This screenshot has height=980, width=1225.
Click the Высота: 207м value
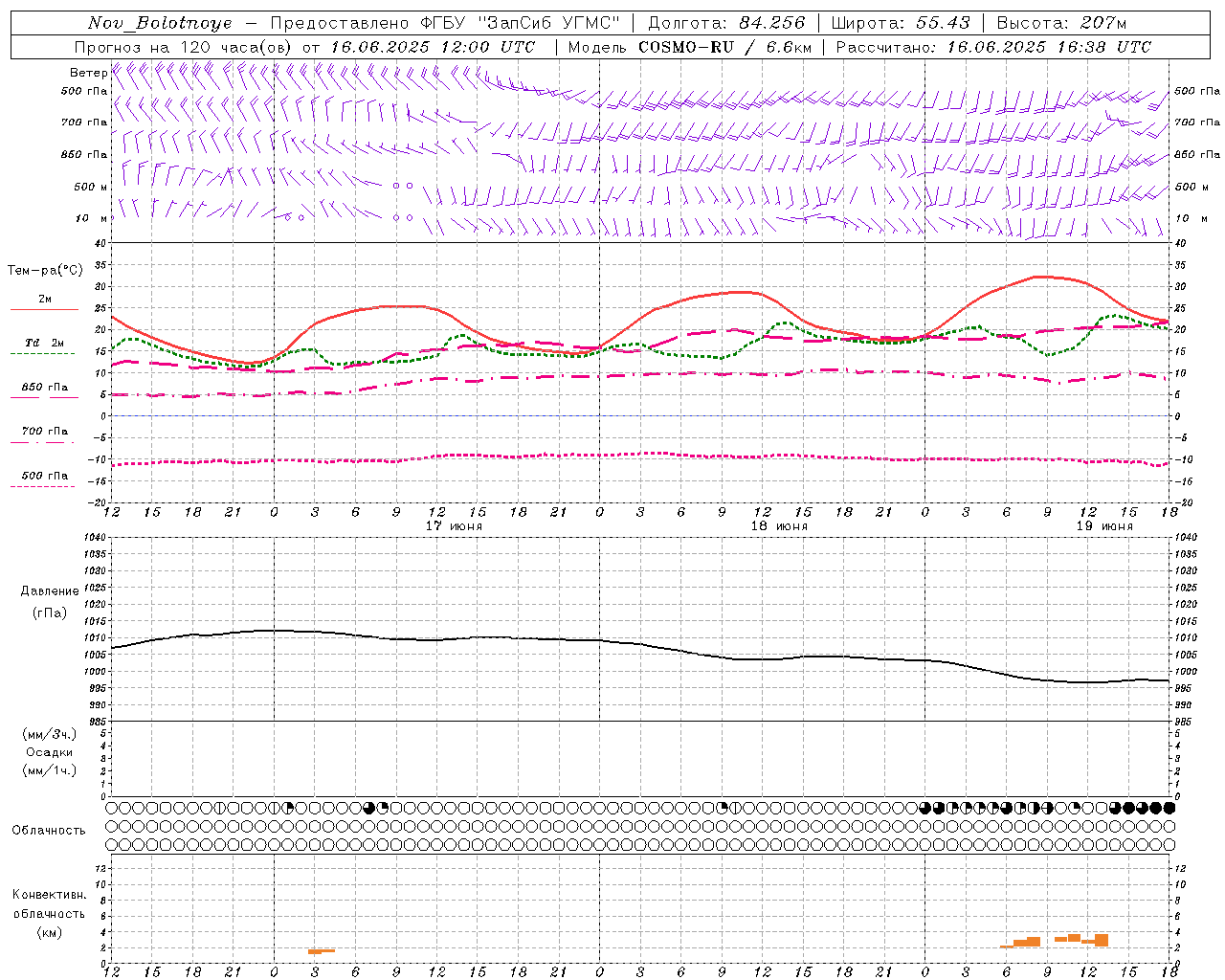pos(1061,23)
